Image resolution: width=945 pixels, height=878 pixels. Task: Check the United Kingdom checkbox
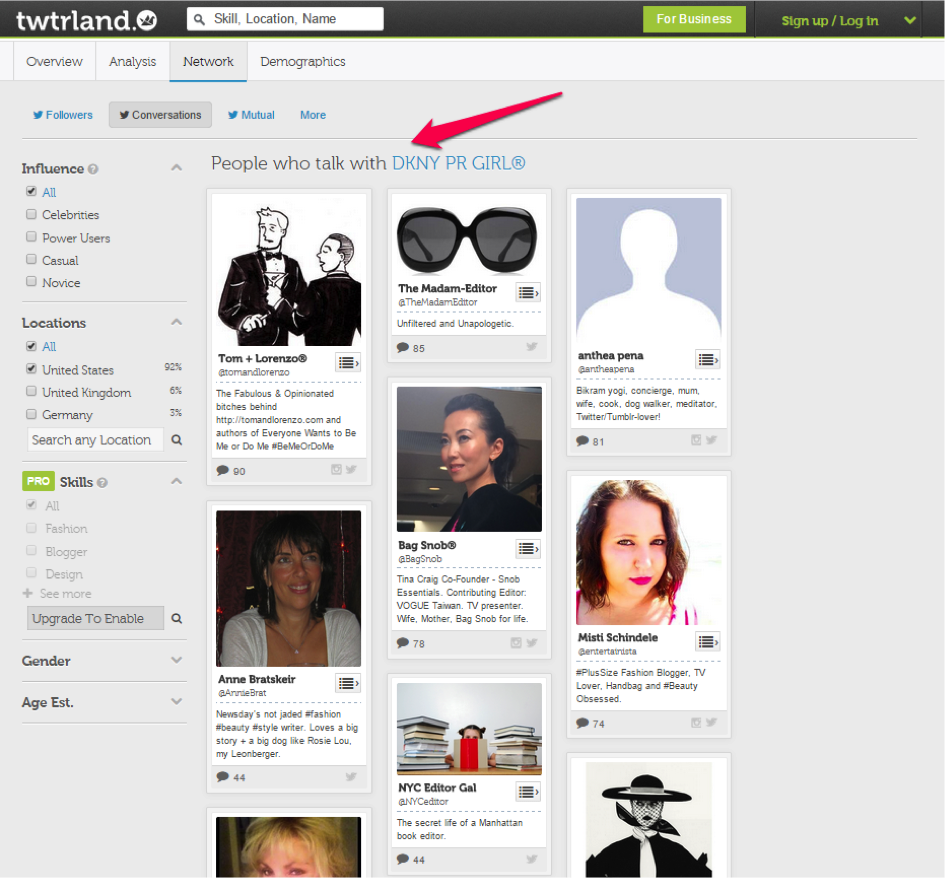pyautogui.click(x=31, y=391)
